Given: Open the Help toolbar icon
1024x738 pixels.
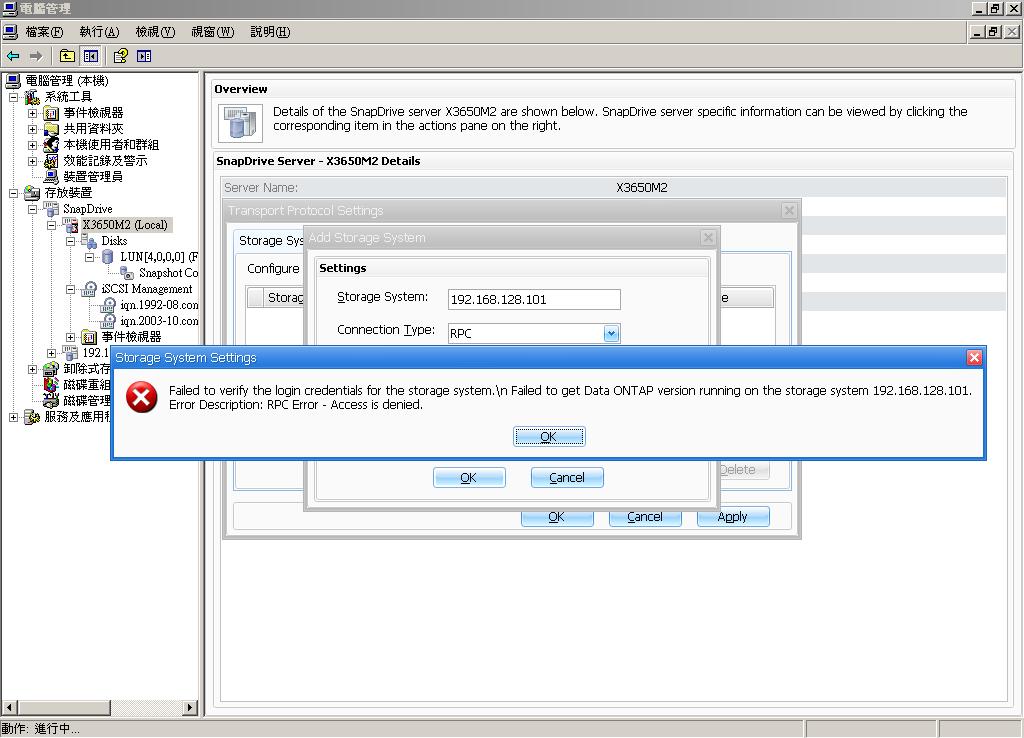Looking at the screenshot, I should pyautogui.click(x=121, y=56).
